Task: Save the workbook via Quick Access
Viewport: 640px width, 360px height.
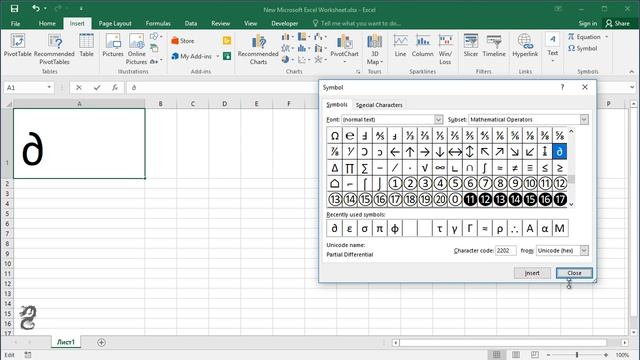Action: click(14, 9)
